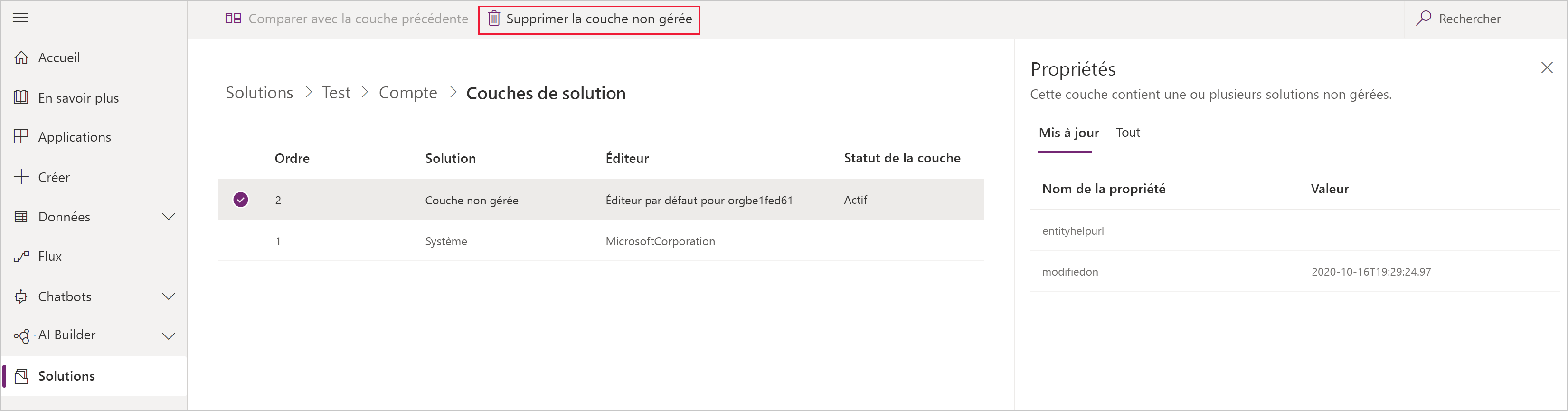Expand the Données section
1568x411 pixels.
tap(169, 216)
